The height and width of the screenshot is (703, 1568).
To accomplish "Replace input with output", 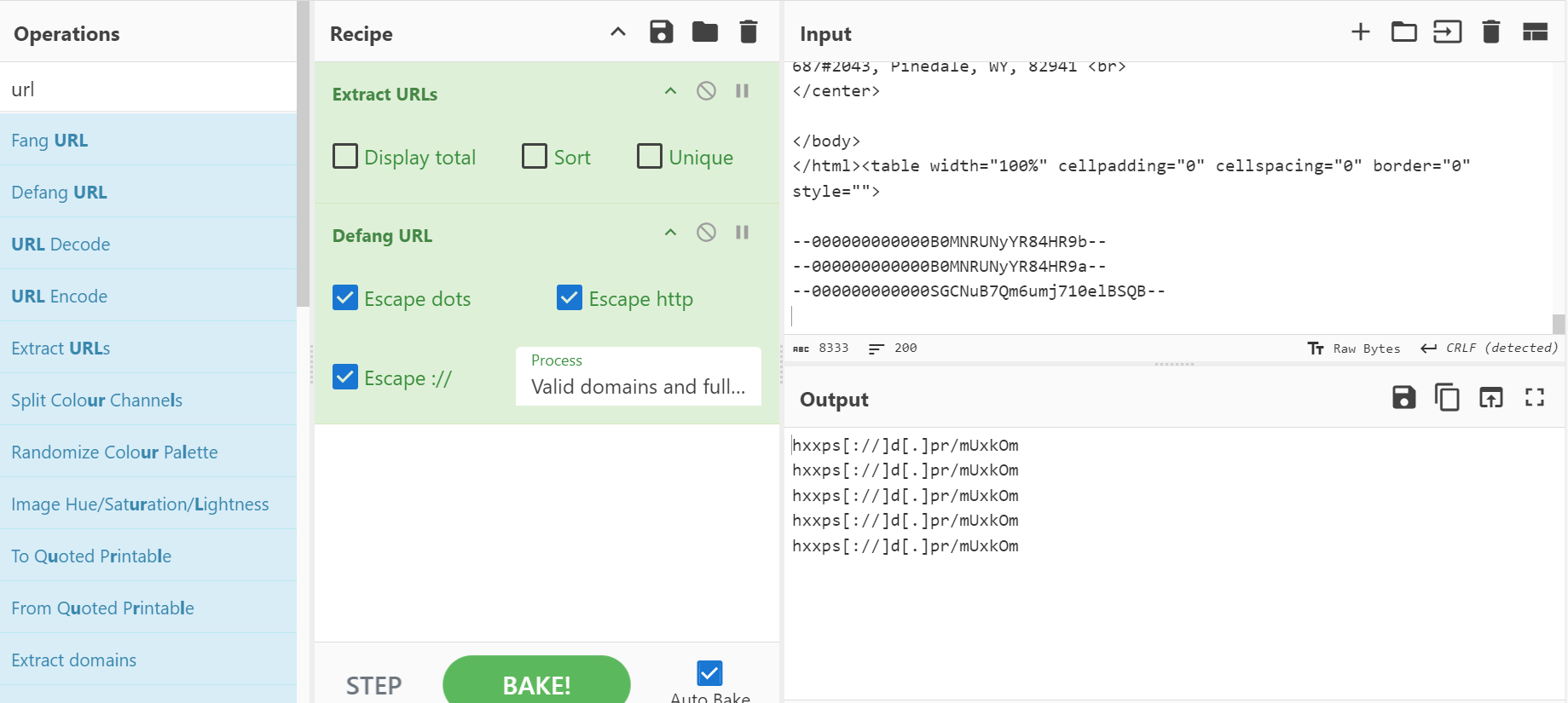I will 1491,397.
